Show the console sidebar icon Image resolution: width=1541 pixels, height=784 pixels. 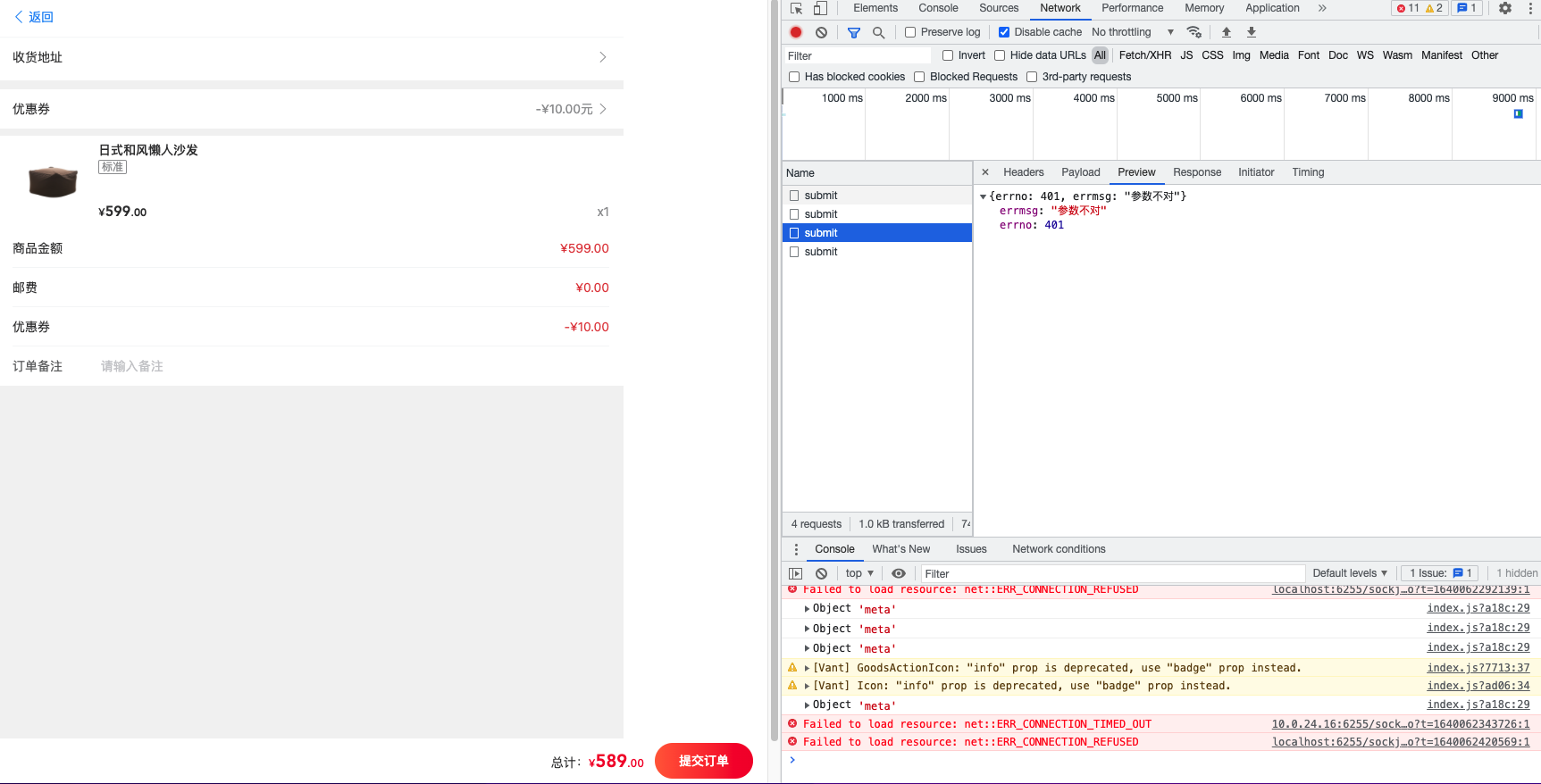click(796, 573)
